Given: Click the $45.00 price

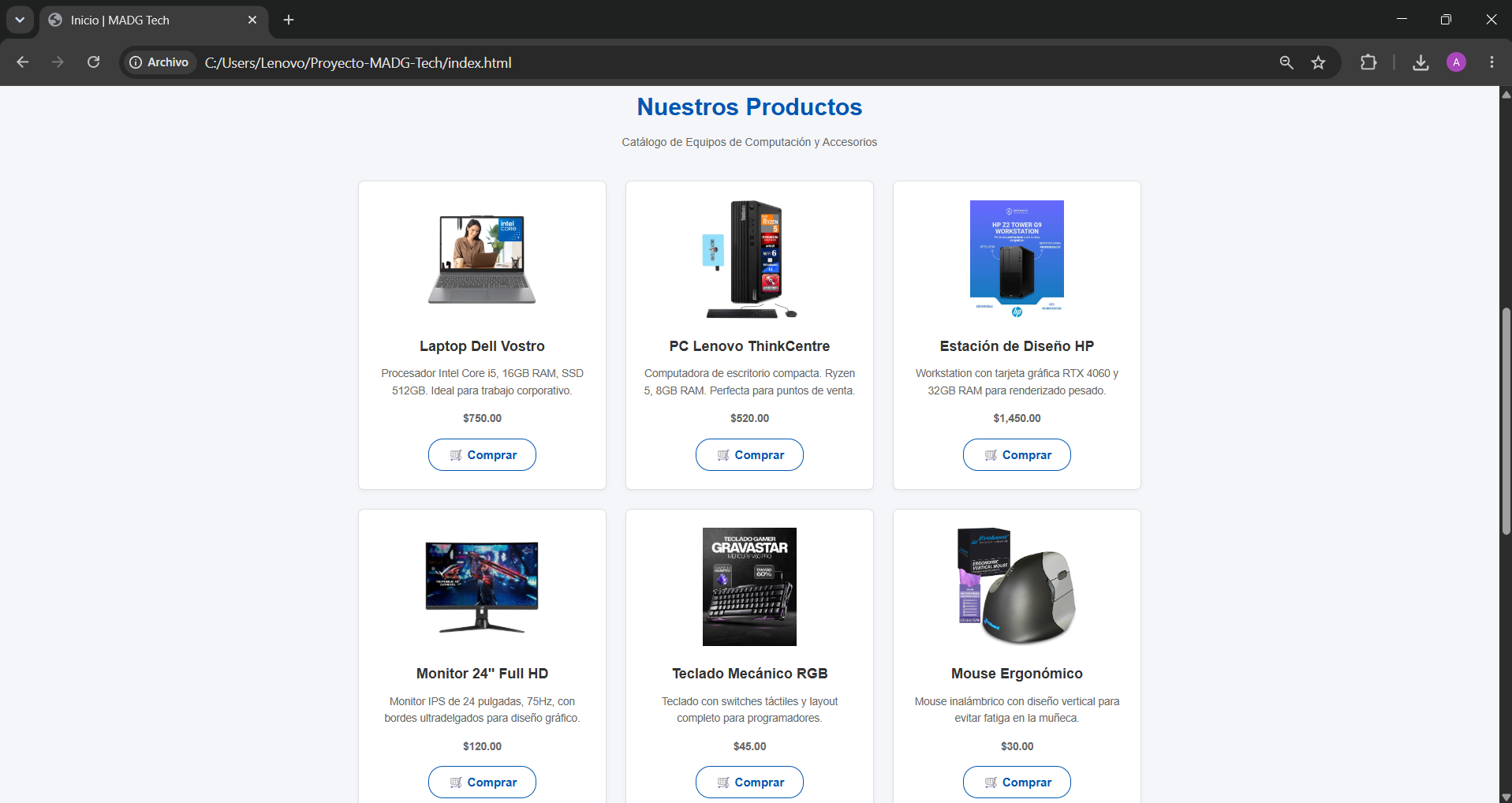Looking at the screenshot, I should click(x=749, y=746).
